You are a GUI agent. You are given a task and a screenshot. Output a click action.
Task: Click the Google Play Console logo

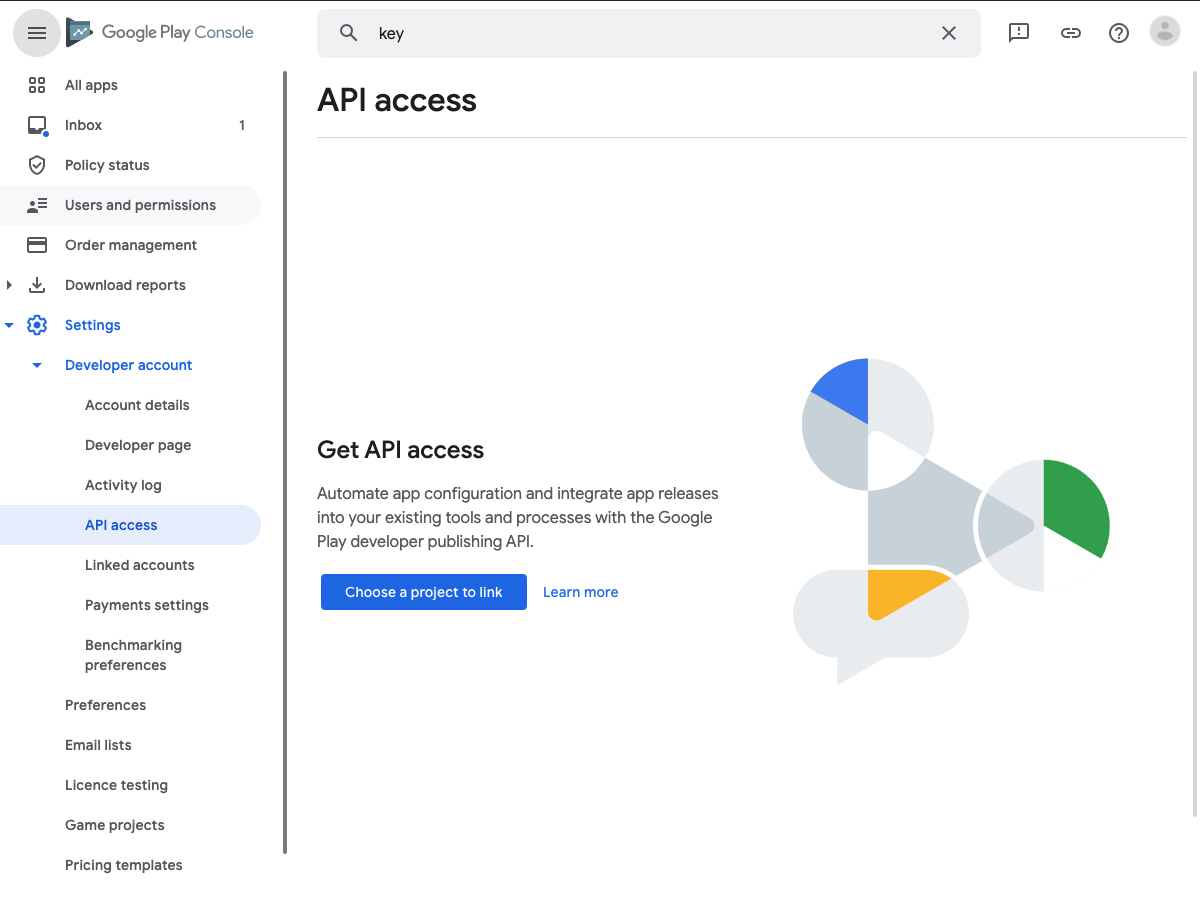pyautogui.click(x=160, y=33)
